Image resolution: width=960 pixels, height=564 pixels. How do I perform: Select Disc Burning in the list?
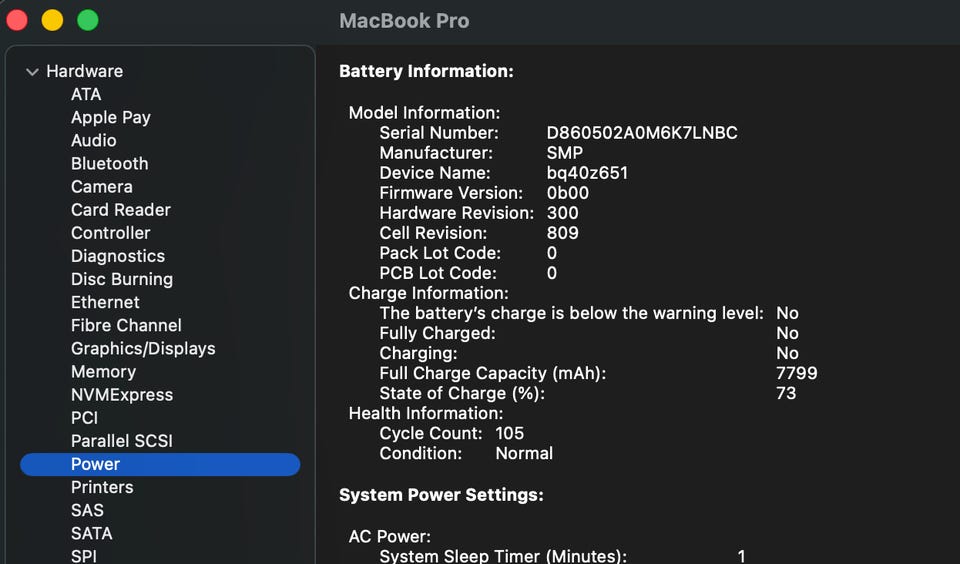point(121,279)
